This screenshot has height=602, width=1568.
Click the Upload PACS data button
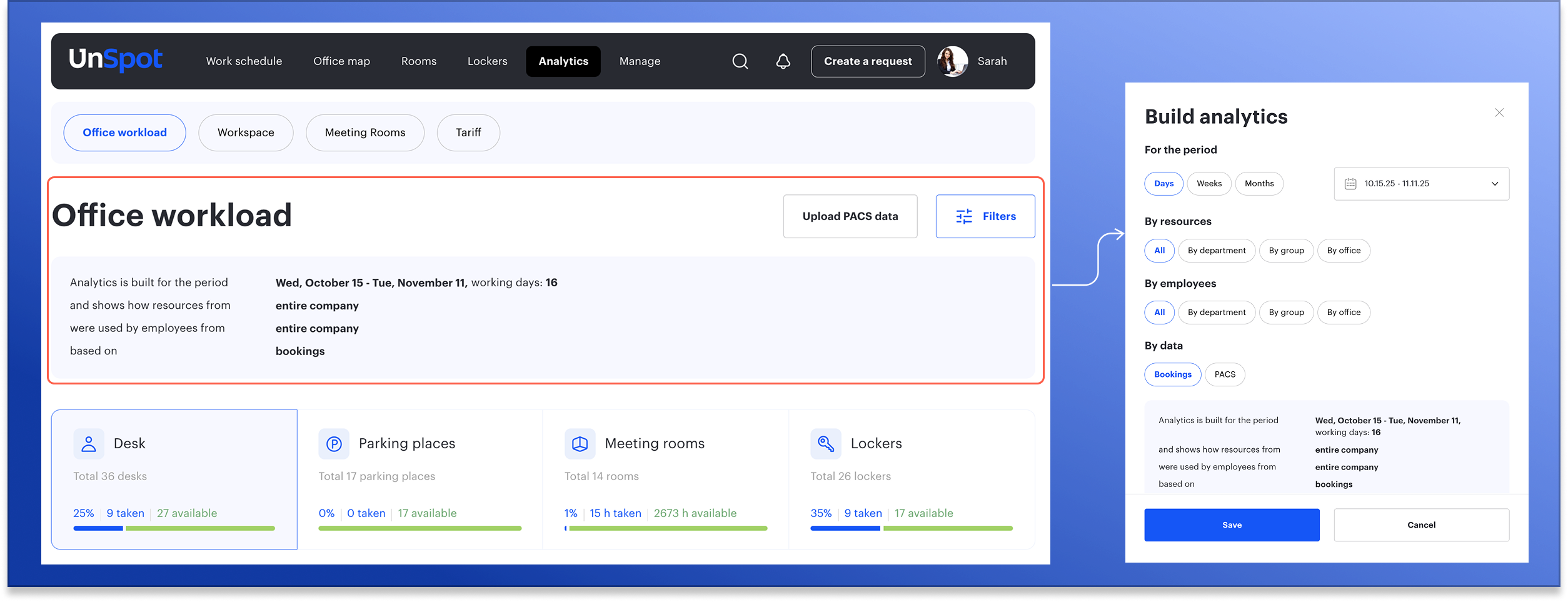pyautogui.click(x=850, y=216)
